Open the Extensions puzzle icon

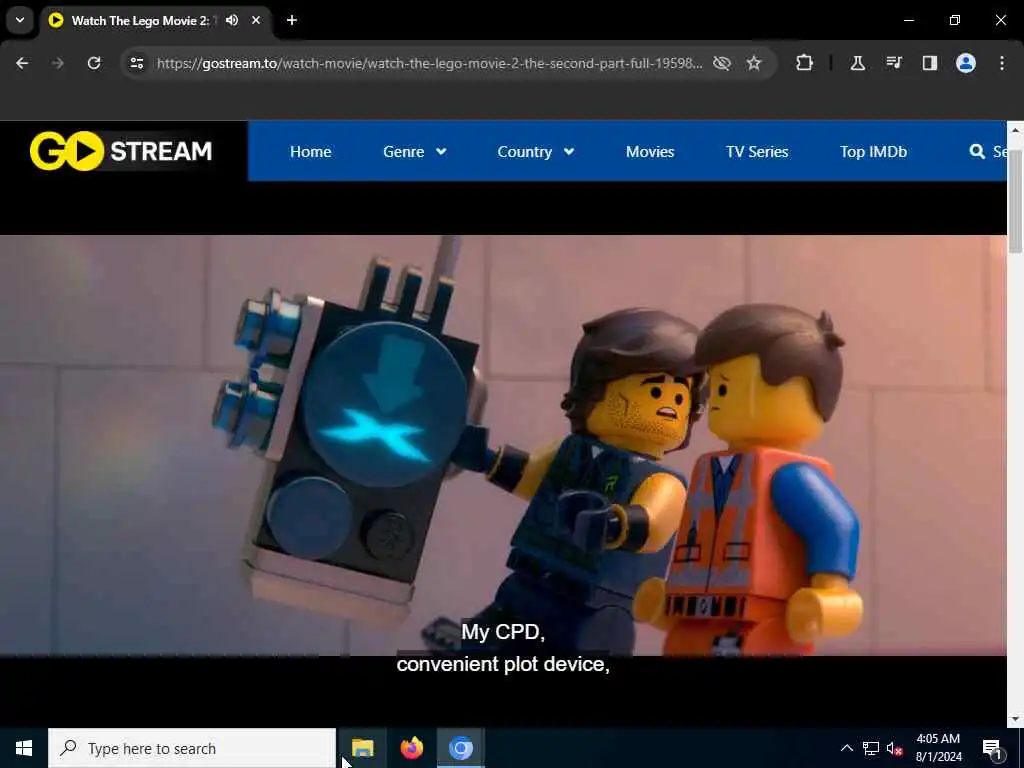[x=805, y=63]
